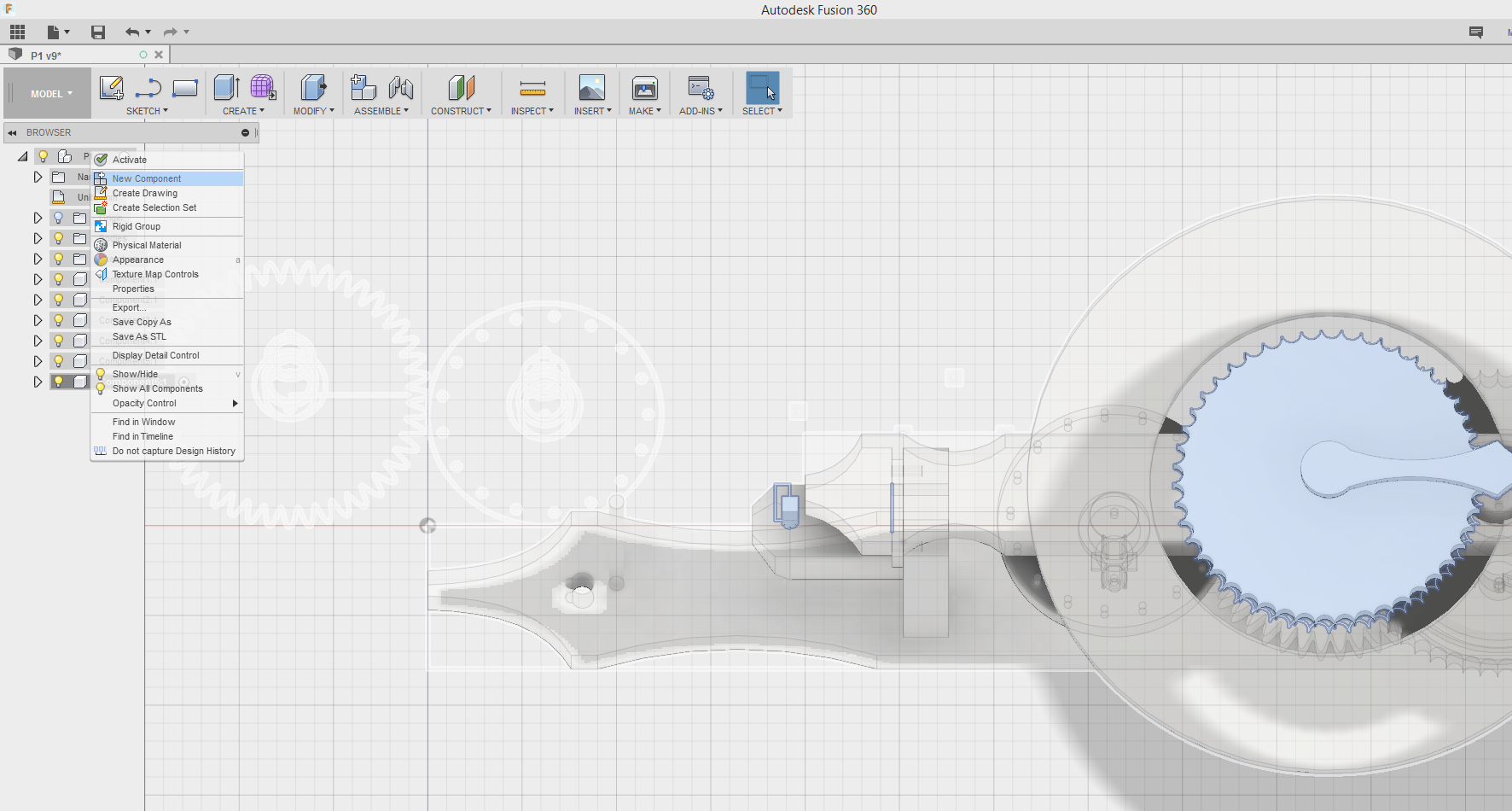Toggle lightbulb for Component3:1
Image resolution: width=1512 pixels, height=811 pixels.
coord(58,320)
